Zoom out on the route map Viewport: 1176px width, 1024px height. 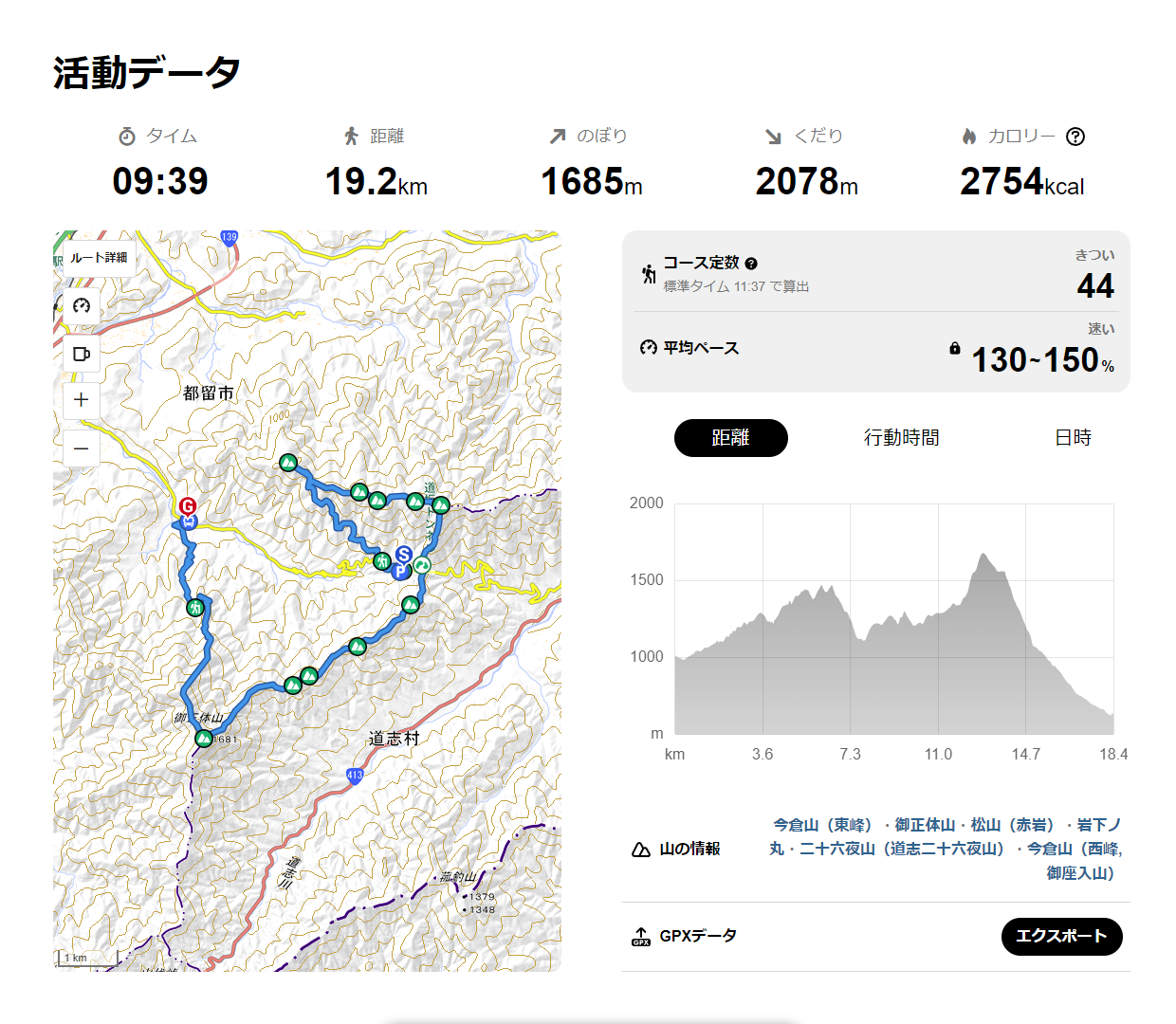[x=82, y=448]
